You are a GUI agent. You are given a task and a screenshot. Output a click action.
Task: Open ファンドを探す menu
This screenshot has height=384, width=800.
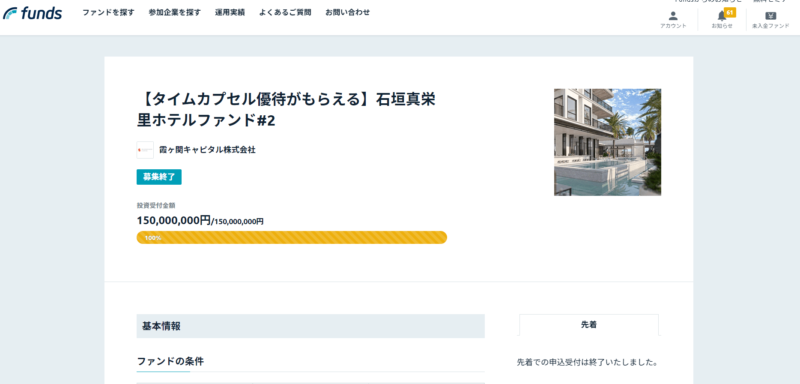108,12
